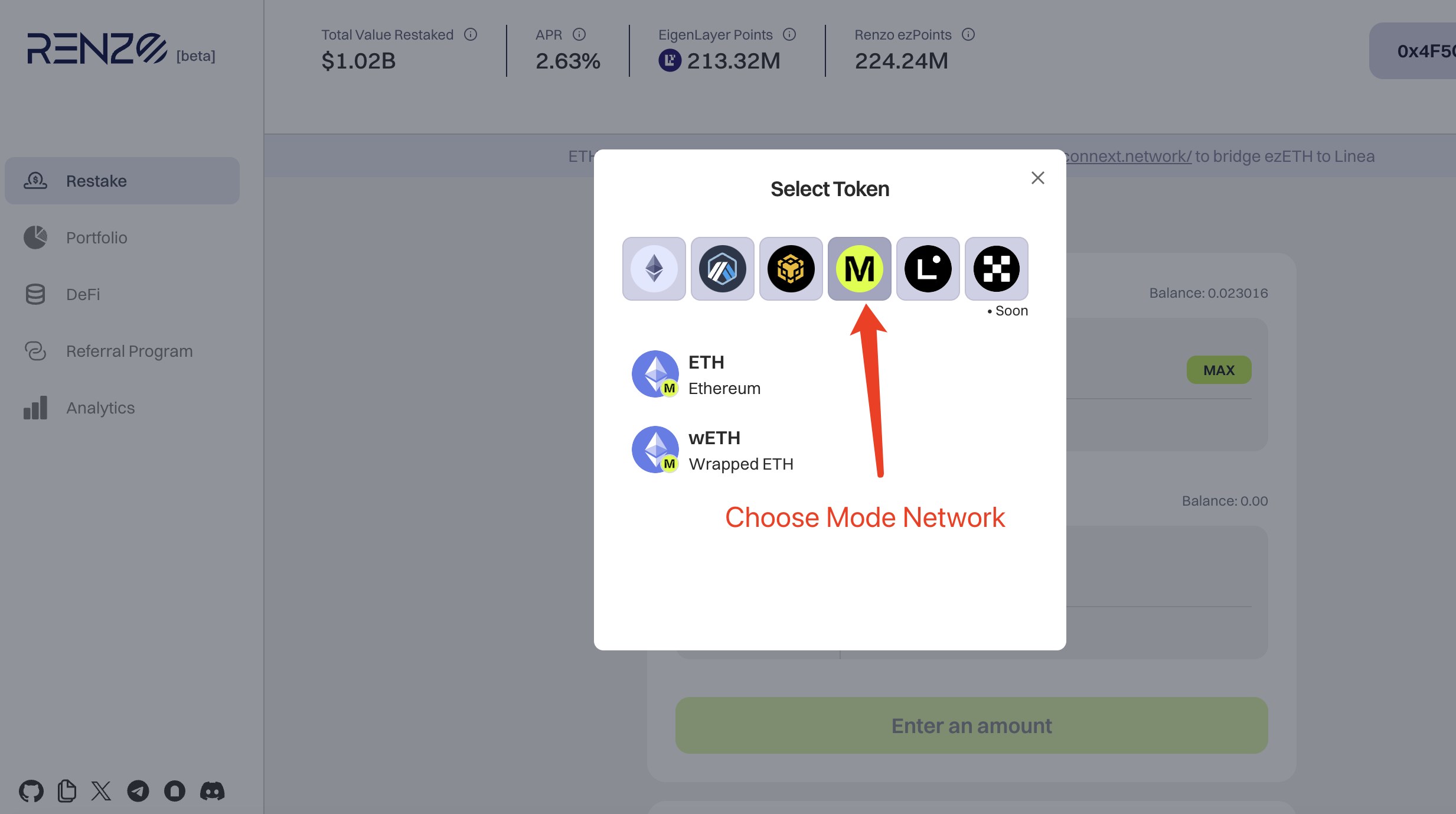Viewport: 1456px width, 814px height.
Task: Open the Discord icon link
Action: pyautogui.click(x=212, y=791)
